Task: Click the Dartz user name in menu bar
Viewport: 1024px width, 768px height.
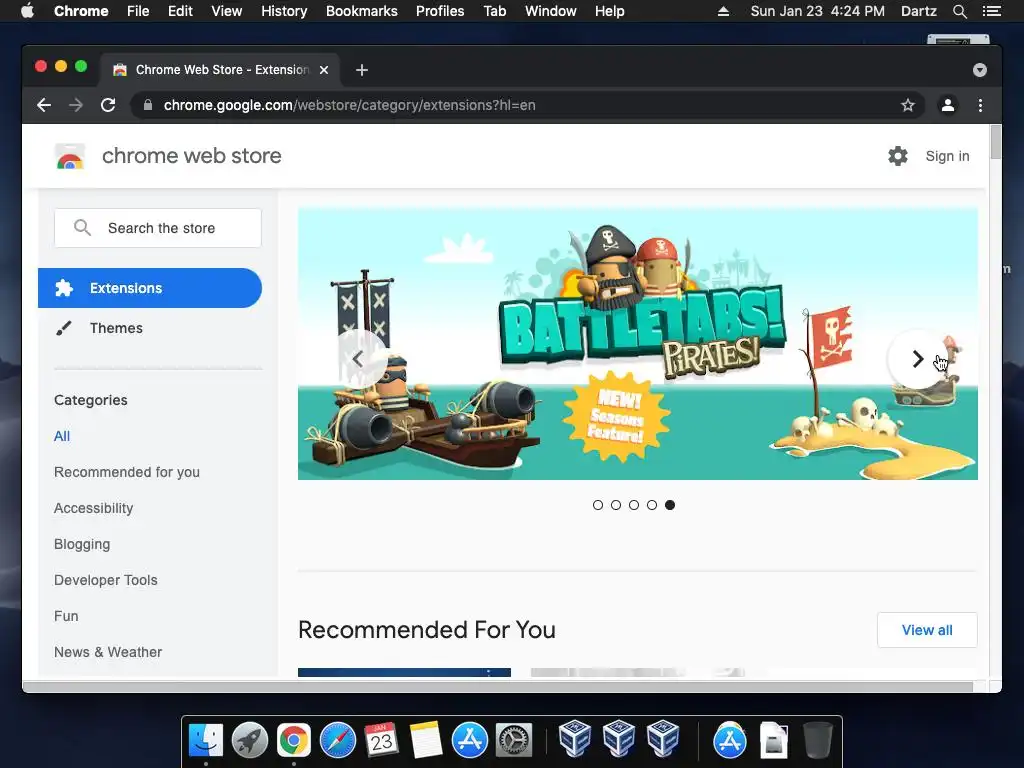Action: [918, 11]
